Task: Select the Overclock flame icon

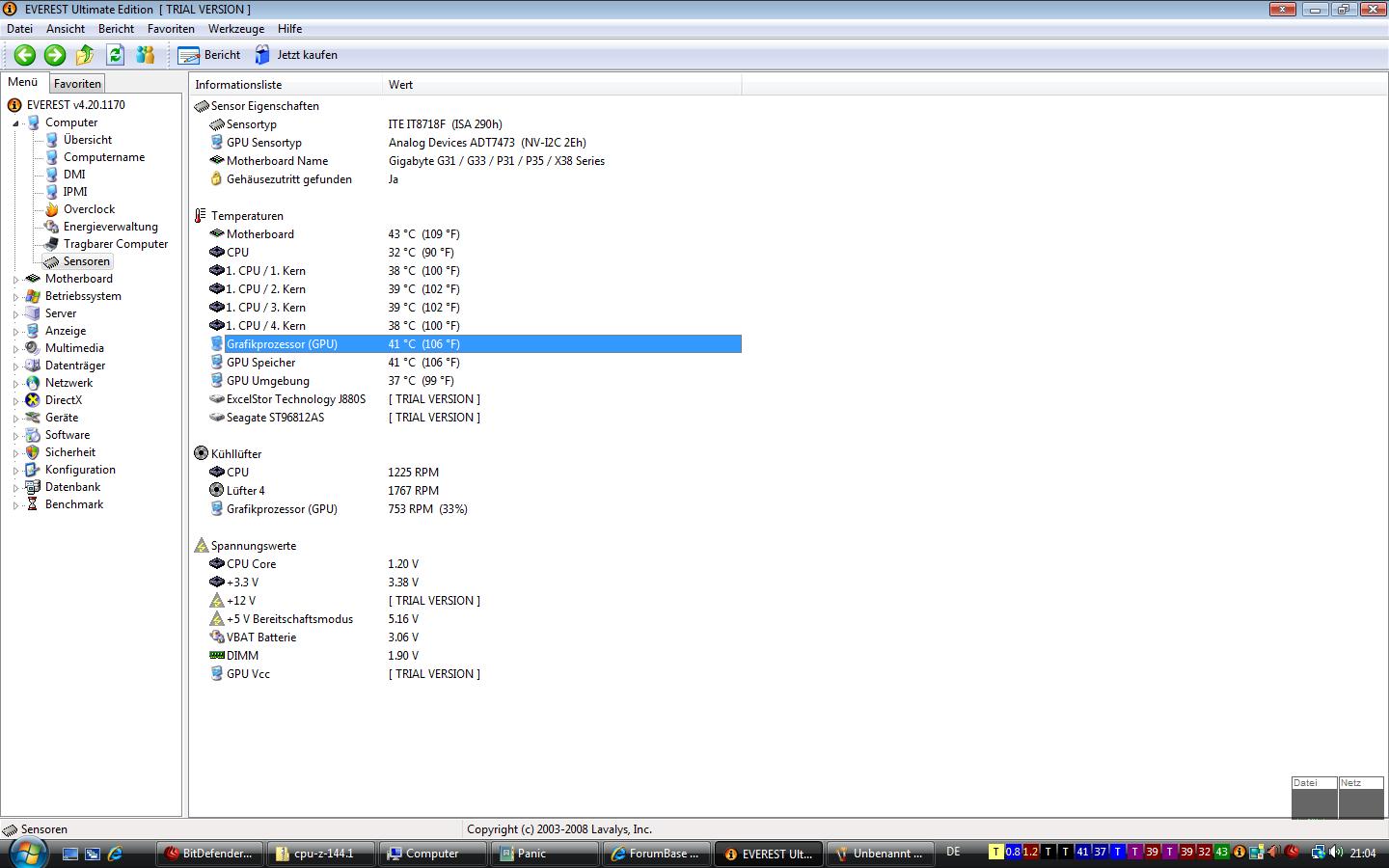Action: pyautogui.click(x=52, y=209)
